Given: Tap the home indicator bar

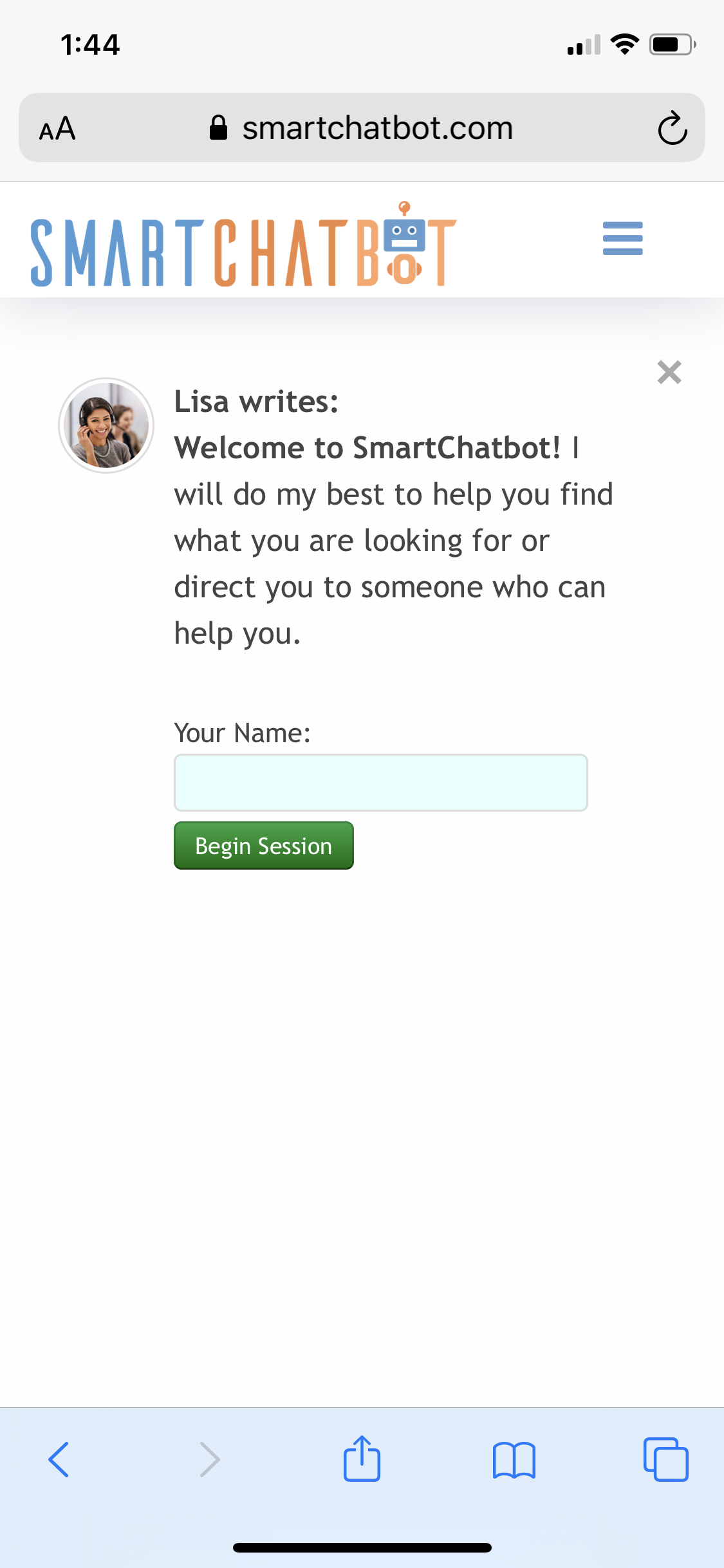Looking at the screenshot, I should pos(362,1547).
